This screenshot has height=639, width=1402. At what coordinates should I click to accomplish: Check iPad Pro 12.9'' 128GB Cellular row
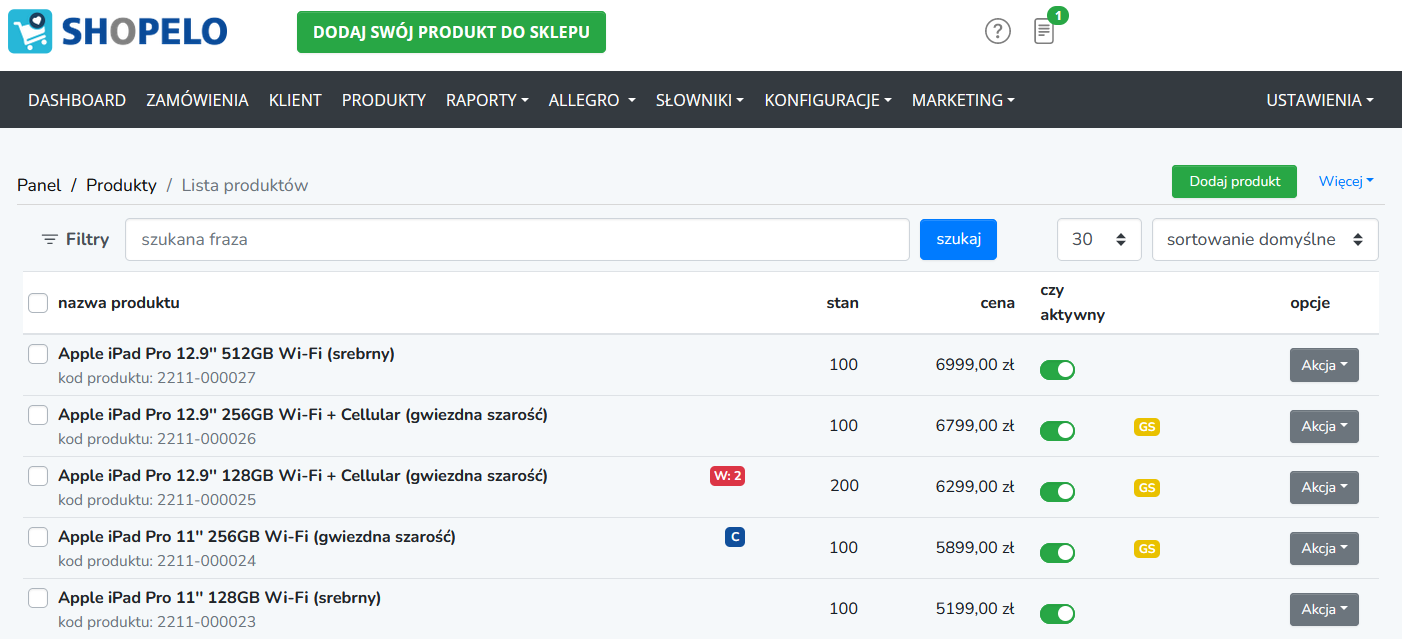tap(38, 476)
